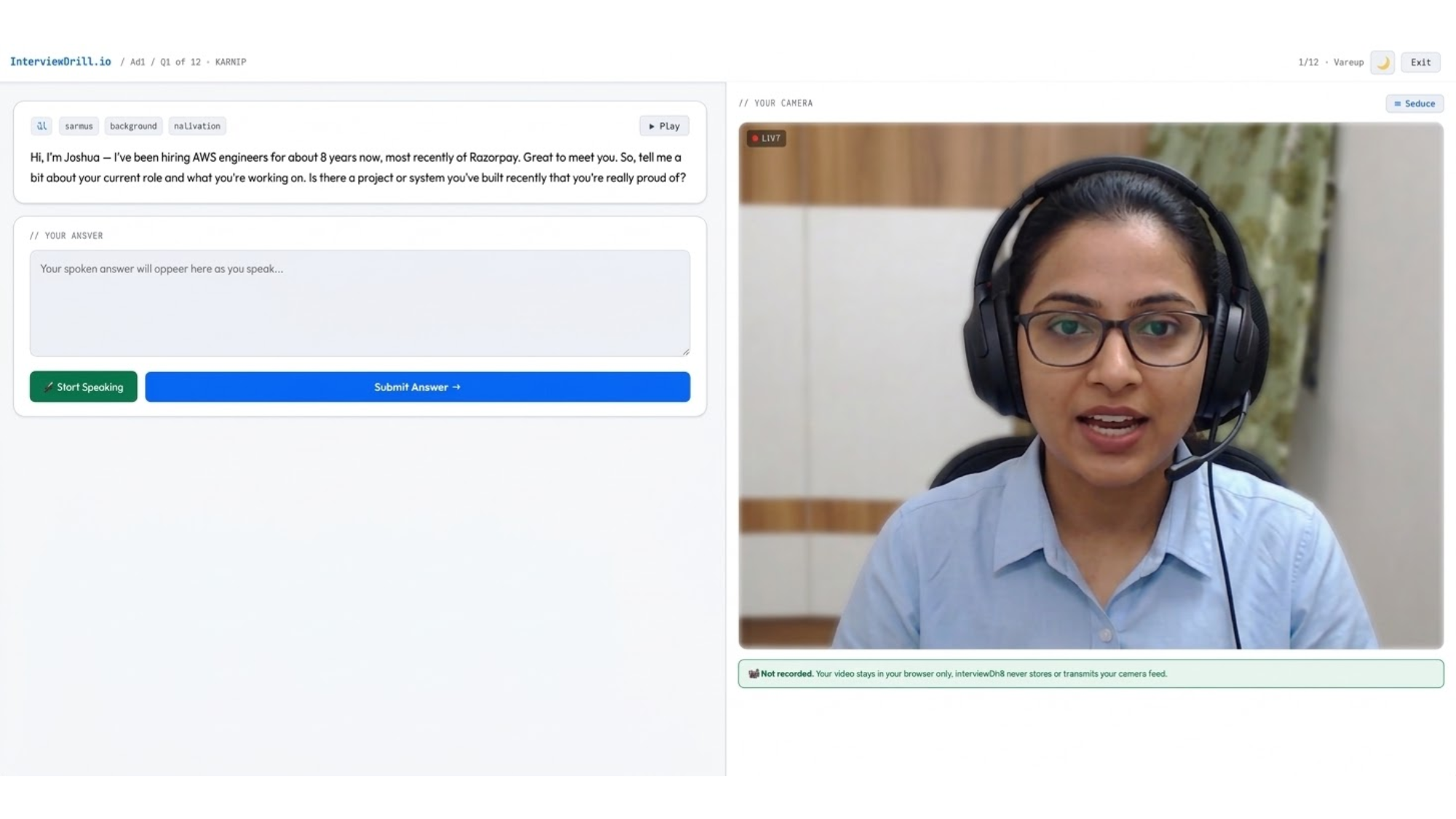Click the 1/12 Vareup progress indicator
Viewport: 1456px width, 819px height.
tap(1330, 63)
